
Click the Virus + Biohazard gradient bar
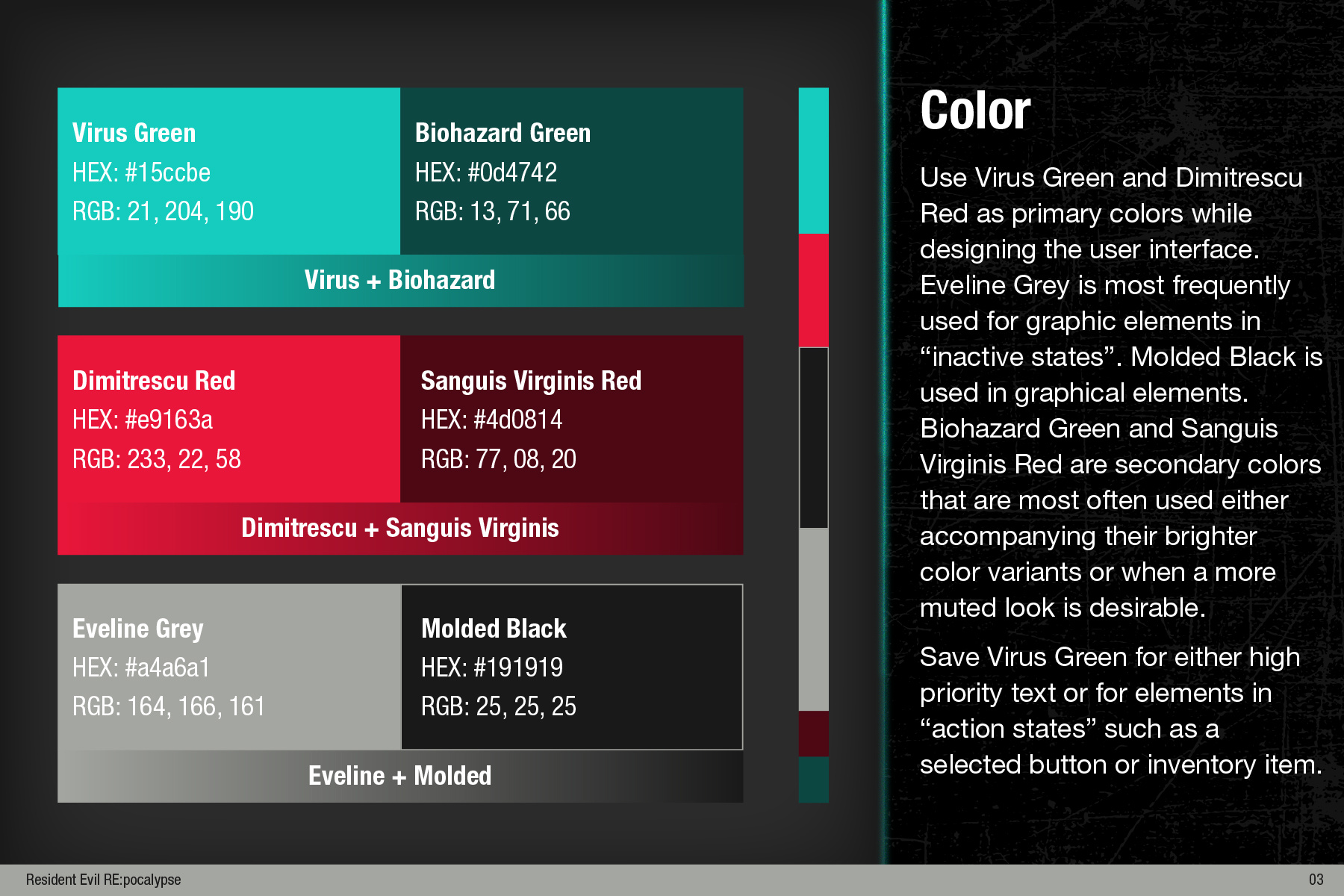pyautogui.click(x=400, y=280)
